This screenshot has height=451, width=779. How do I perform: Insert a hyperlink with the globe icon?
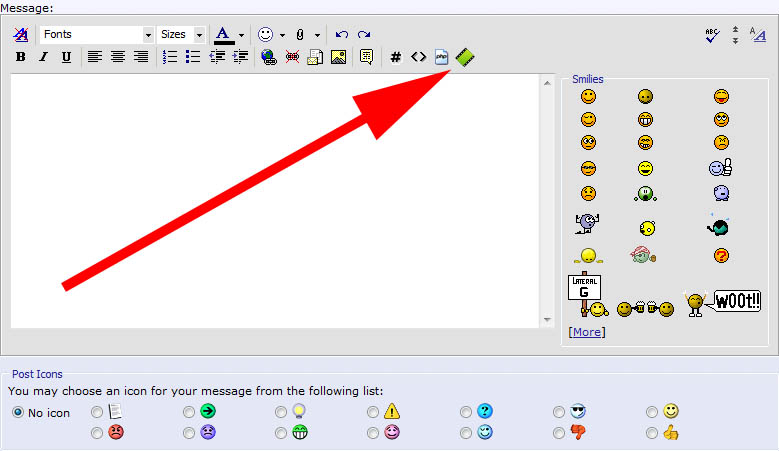pyautogui.click(x=268, y=57)
